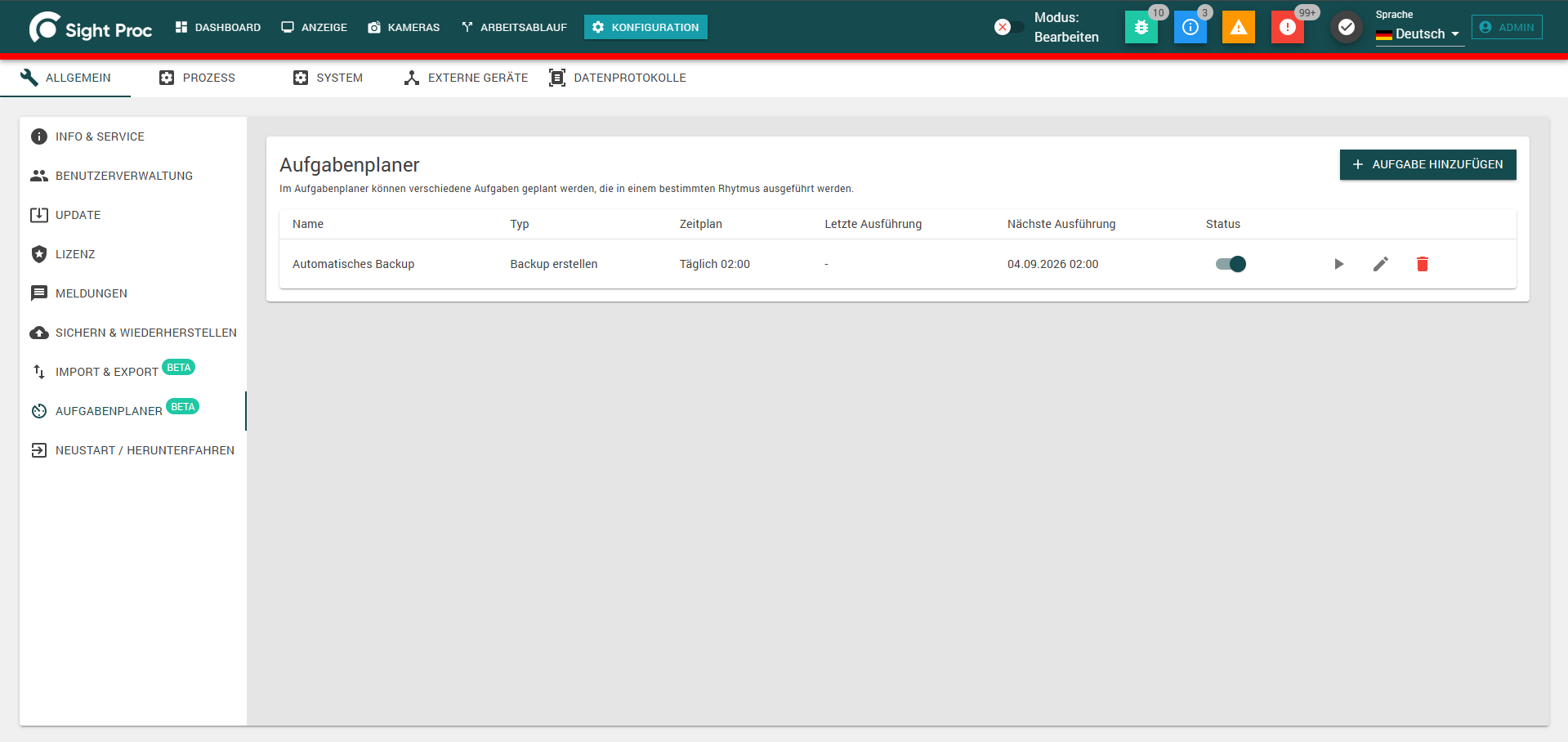This screenshot has height=742, width=1568.
Task: Click the green bug notification icon
Action: 1141,27
